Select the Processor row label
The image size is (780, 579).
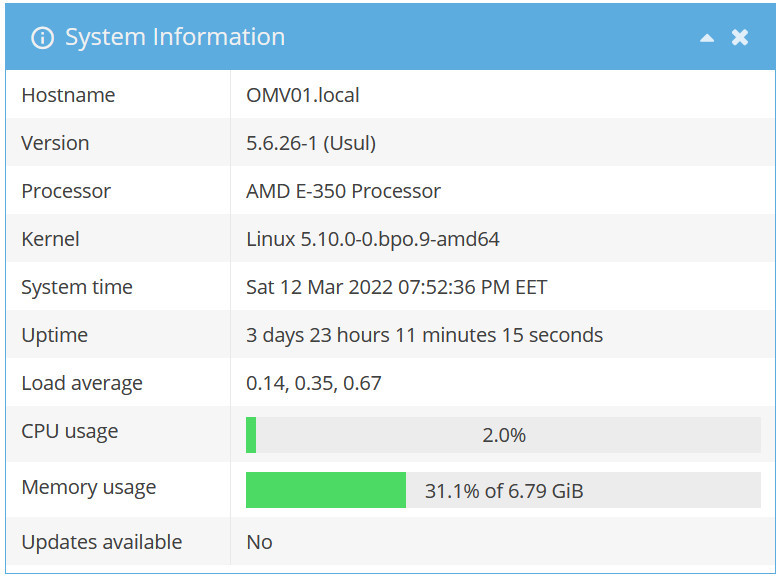coord(66,191)
